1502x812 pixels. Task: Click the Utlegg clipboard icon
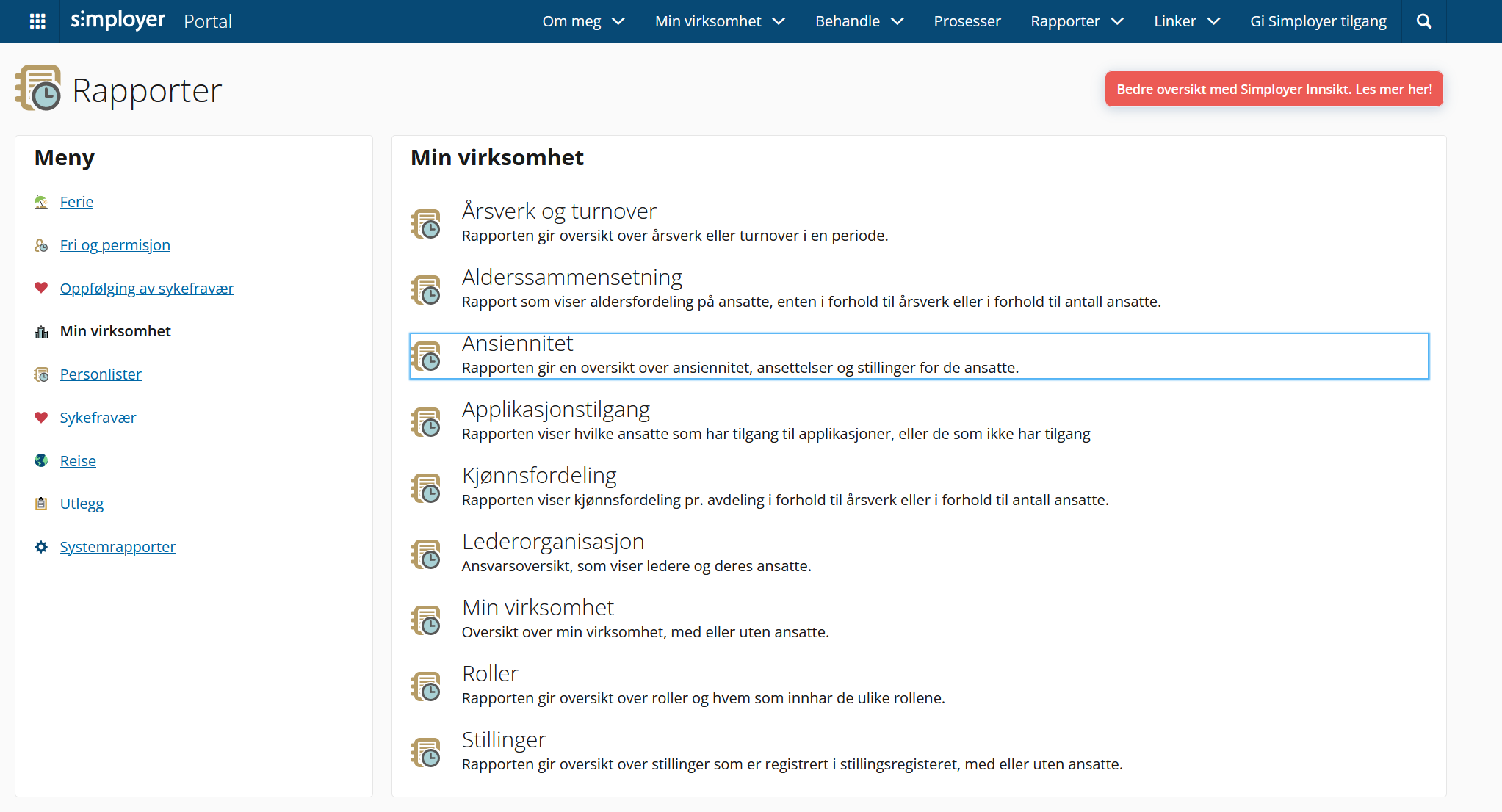(41, 504)
